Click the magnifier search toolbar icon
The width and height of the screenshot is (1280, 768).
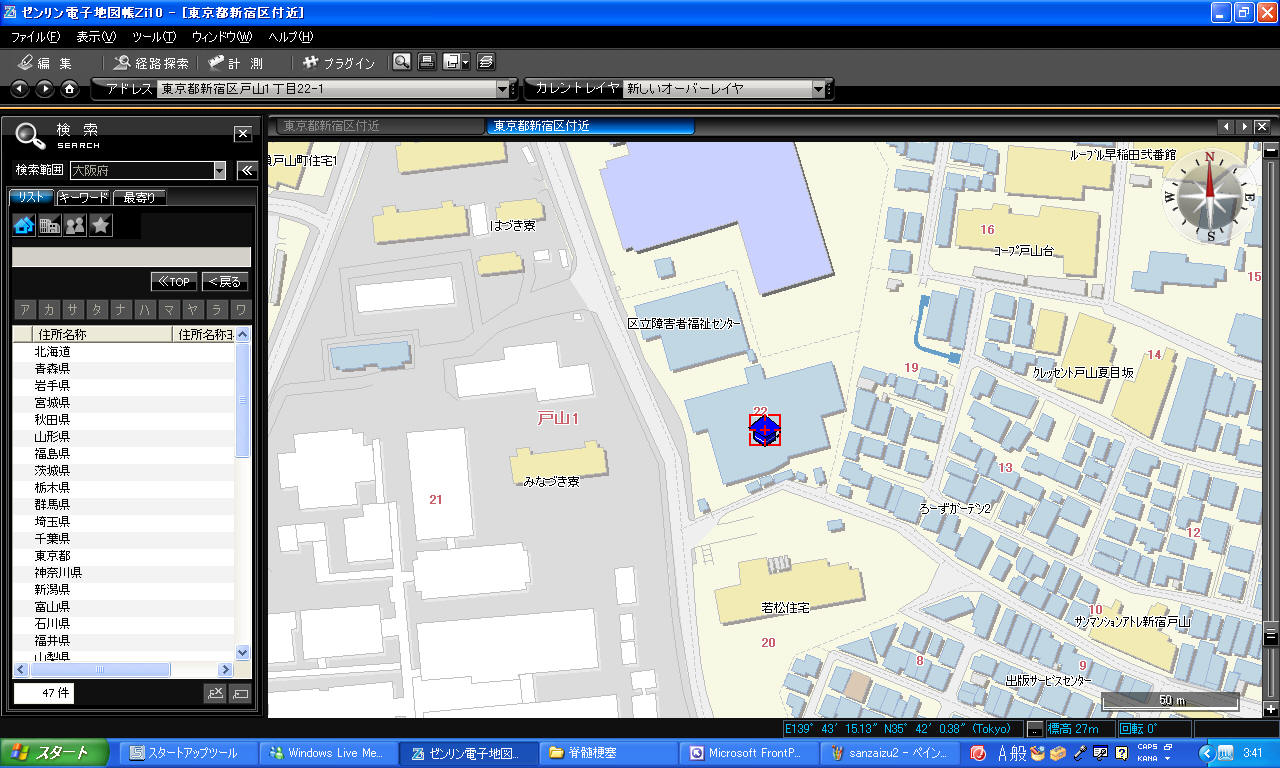coord(401,62)
